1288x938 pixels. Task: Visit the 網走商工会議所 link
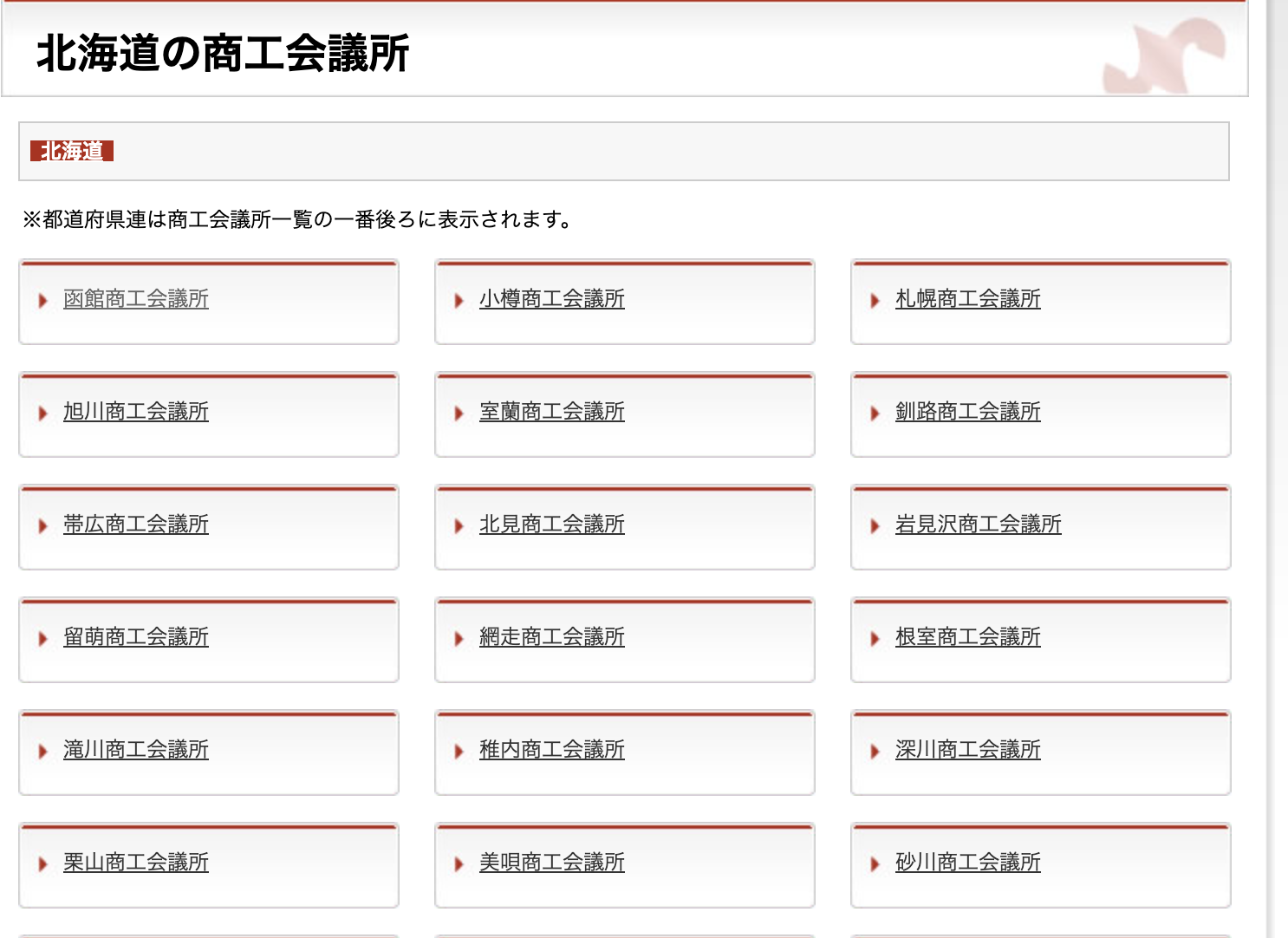click(552, 637)
